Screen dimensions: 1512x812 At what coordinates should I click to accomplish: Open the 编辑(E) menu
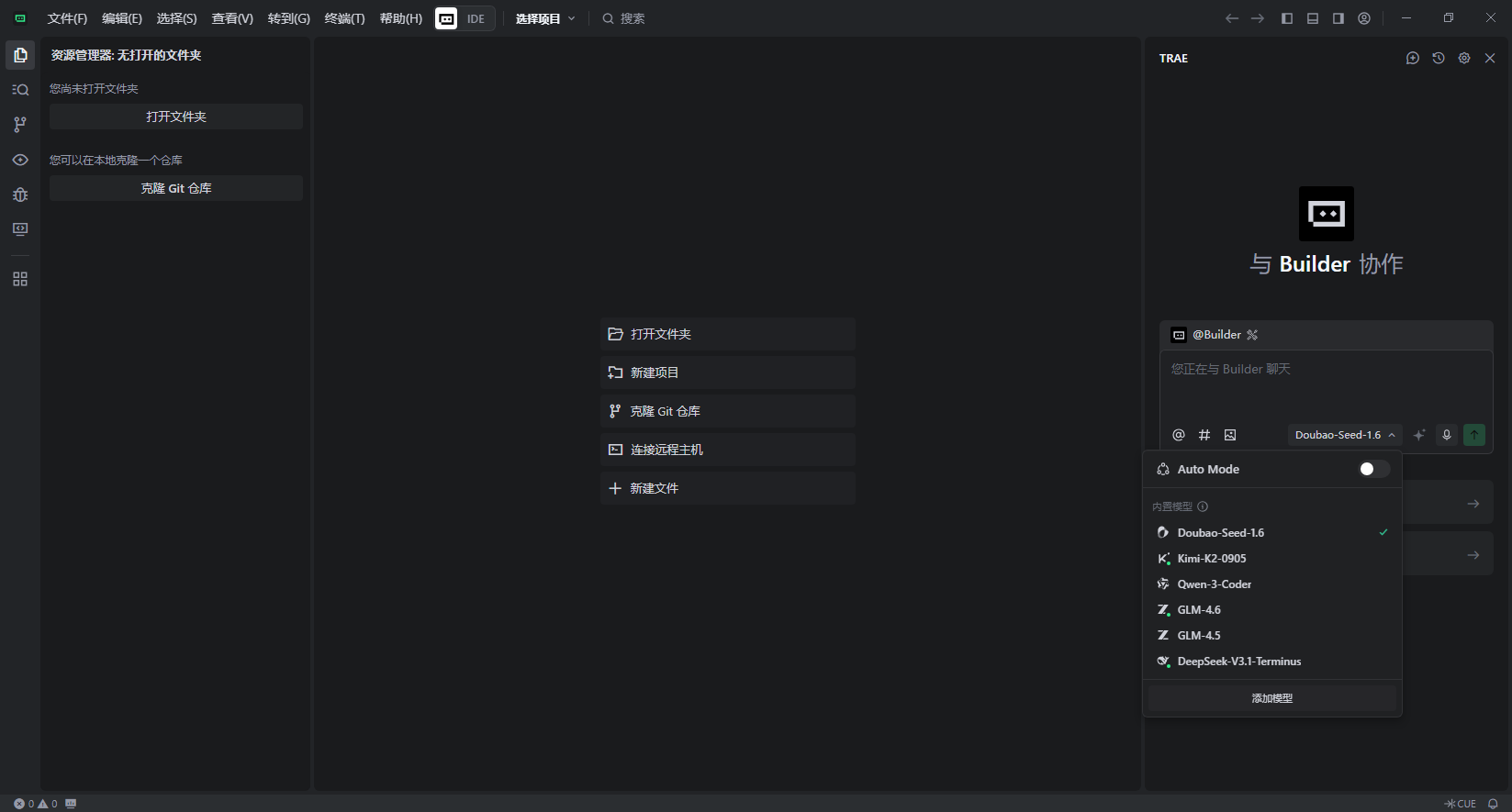click(x=122, y=18)
